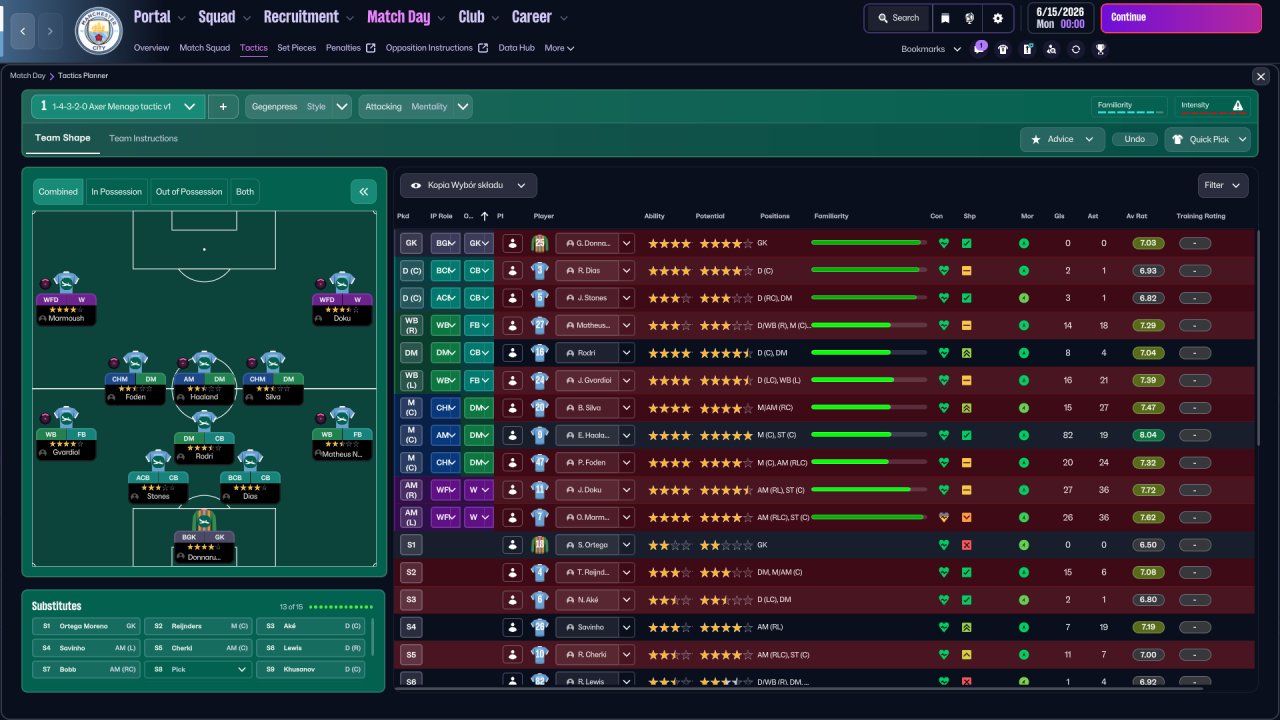The width and height of the screenshot is (1280, 720).
Task: Click Rodri's shirt on the pitch
Action: (x=204, y=422)
